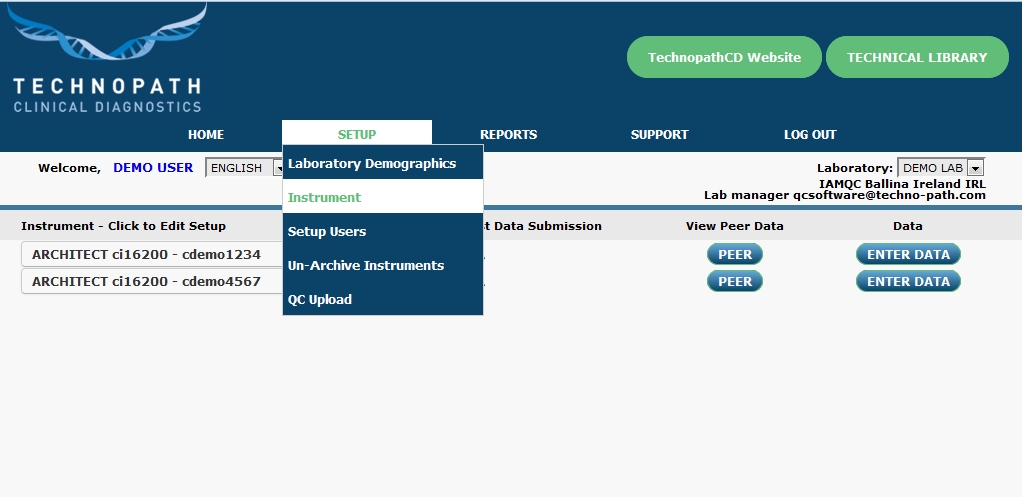Click the IAMQC Ballina Ireland IRL text

click(902, 184)
